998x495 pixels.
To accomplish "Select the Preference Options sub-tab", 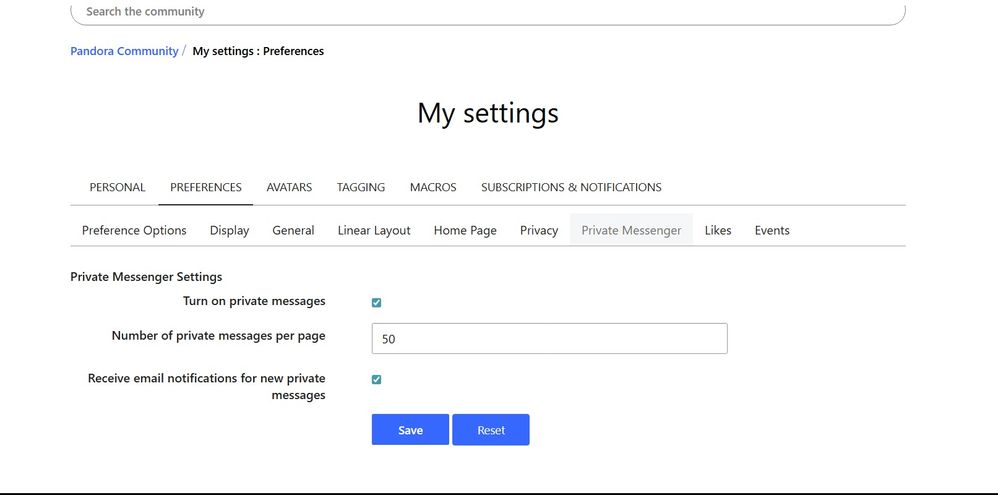I will (x=134, y=230).
